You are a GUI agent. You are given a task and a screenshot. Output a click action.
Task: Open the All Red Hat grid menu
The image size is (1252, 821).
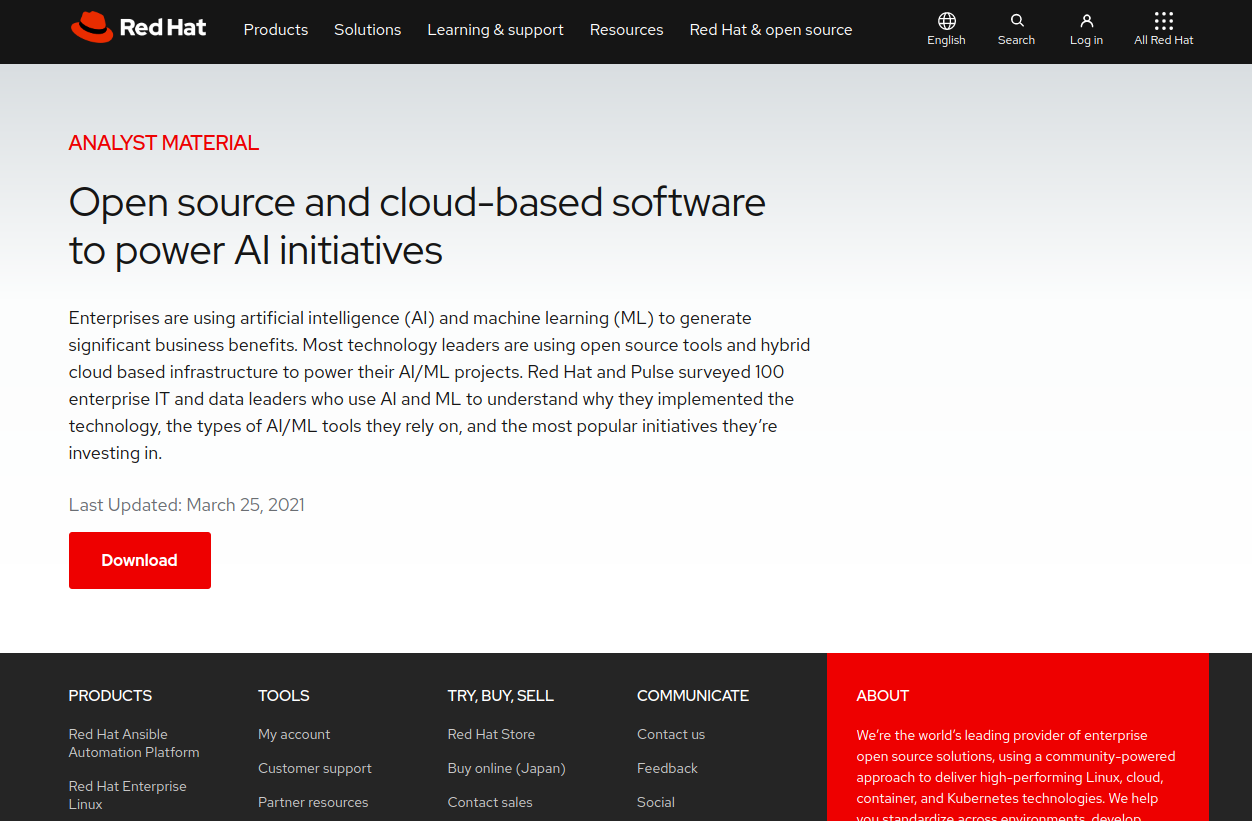click(1163, 21)
